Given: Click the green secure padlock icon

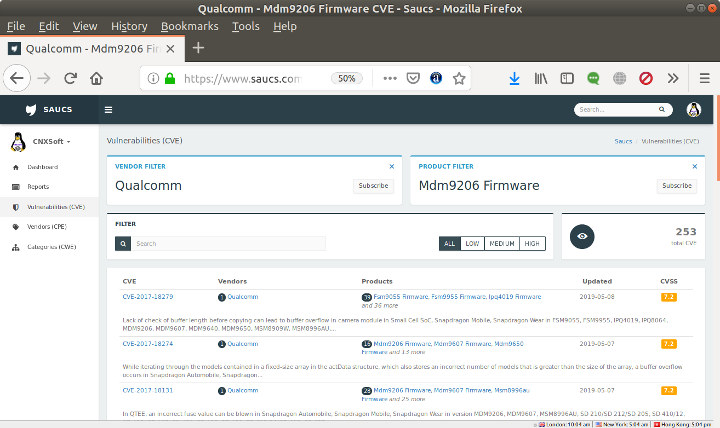Looking at the screenshot, I should tap(170, 79).
